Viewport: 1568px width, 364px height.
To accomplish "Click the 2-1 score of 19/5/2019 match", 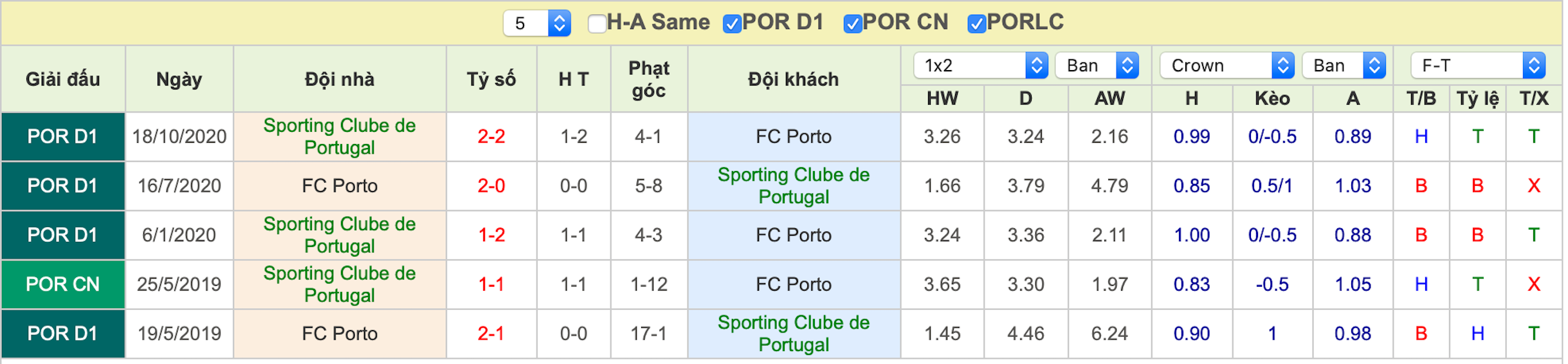I will (491, 334).
